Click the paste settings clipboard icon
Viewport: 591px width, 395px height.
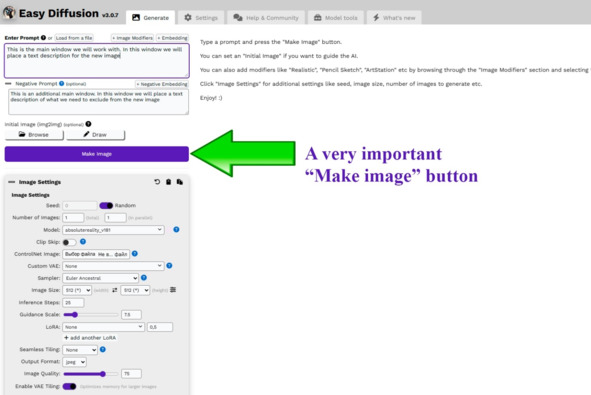[x=168, y=182]
